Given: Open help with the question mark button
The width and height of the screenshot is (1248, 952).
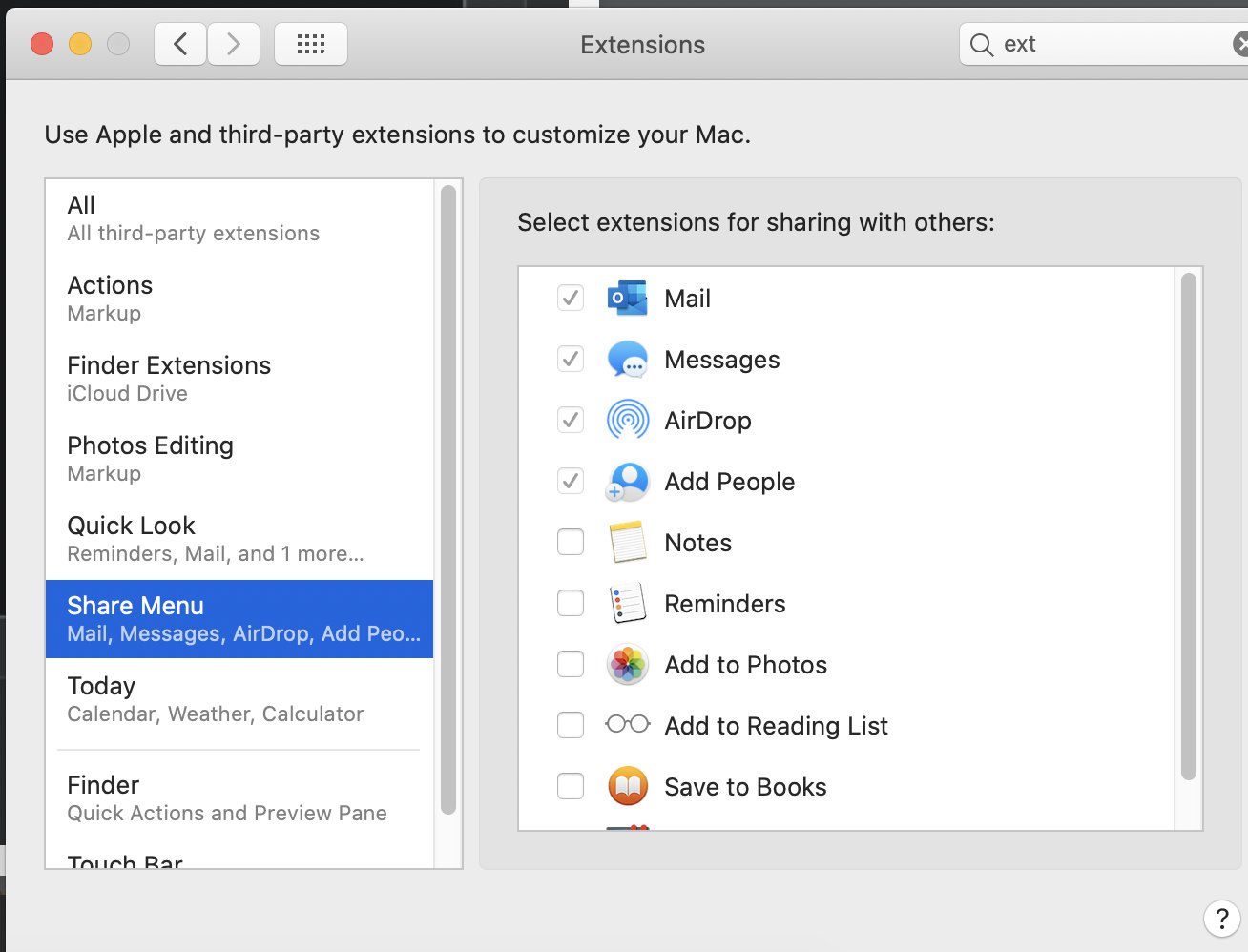Looking at the screenshot, I should pyautogui.click(x=1222, y=920).
